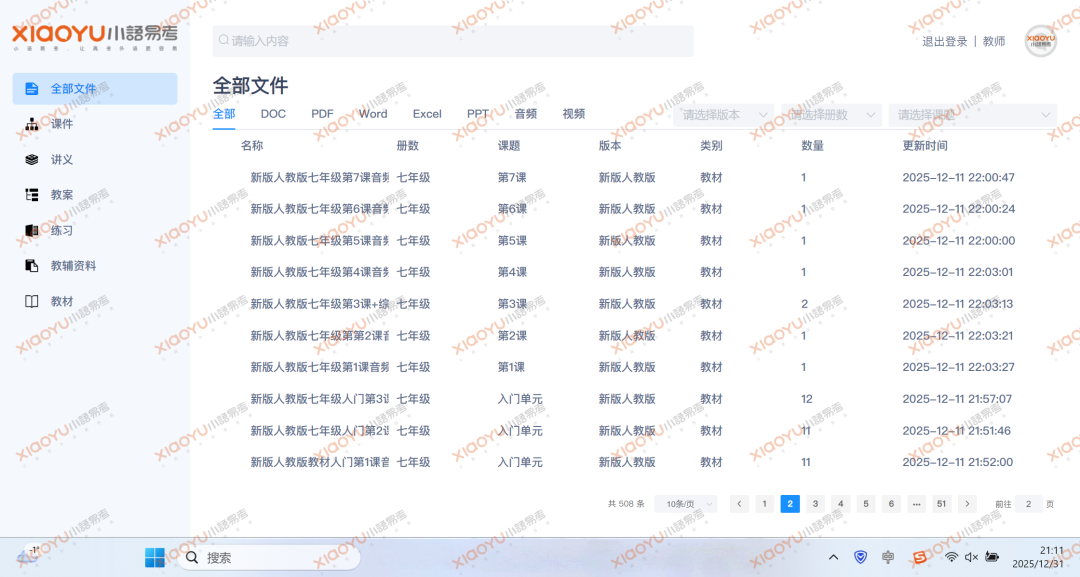
Task: Open the 请选择册数 dropdown
Action: tap(832, 115)
